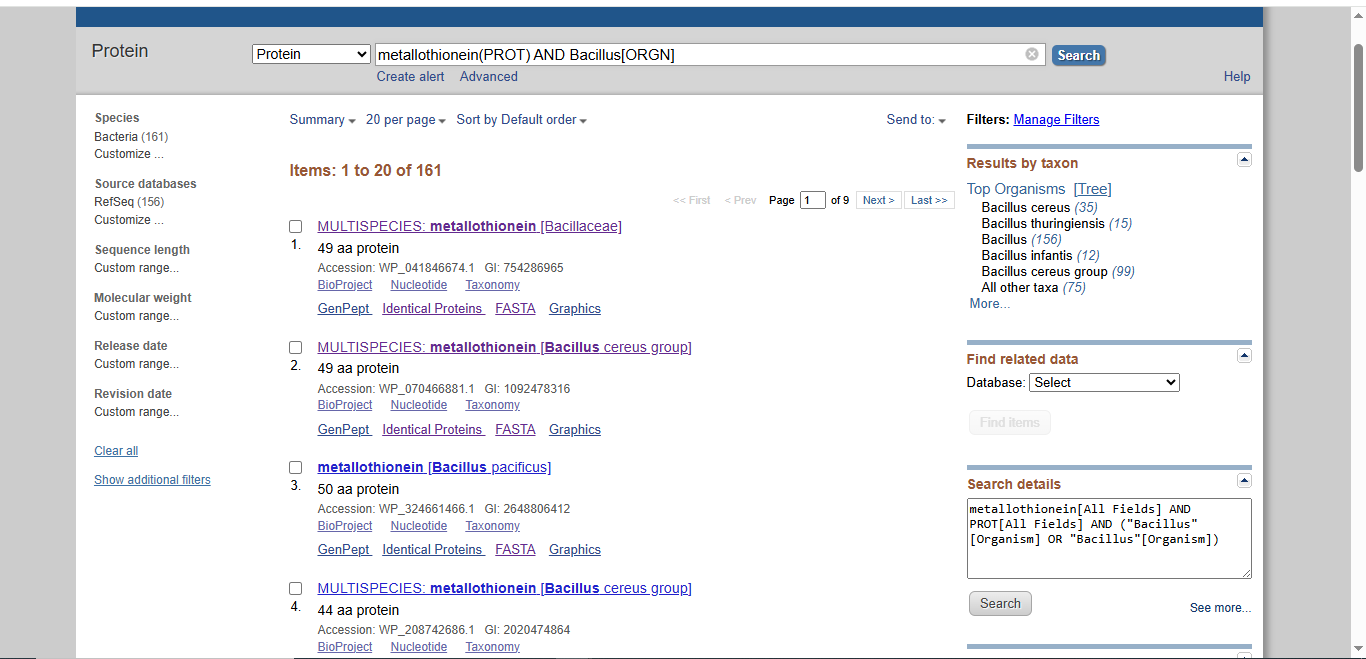Click the scrollbar up arrow
Screen dimensions: 1366x659
click(x=1358, y=15)
